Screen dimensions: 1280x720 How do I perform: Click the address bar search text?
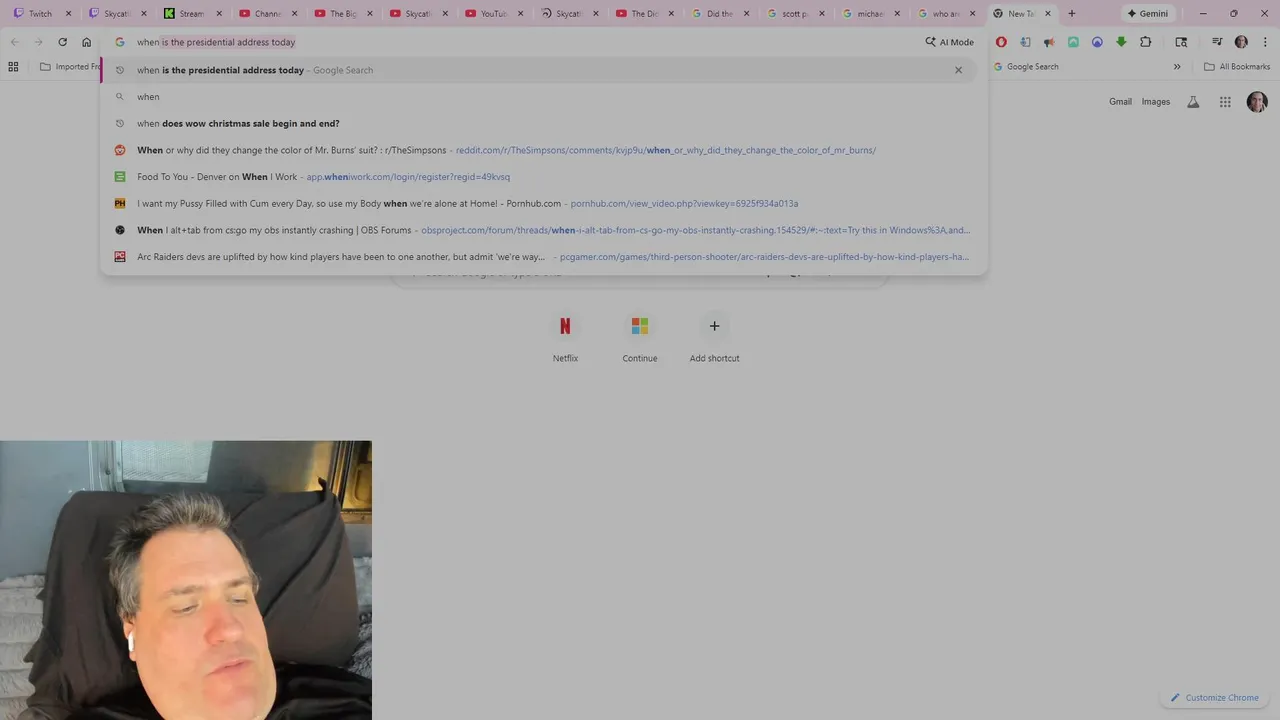tap(216, 42)
